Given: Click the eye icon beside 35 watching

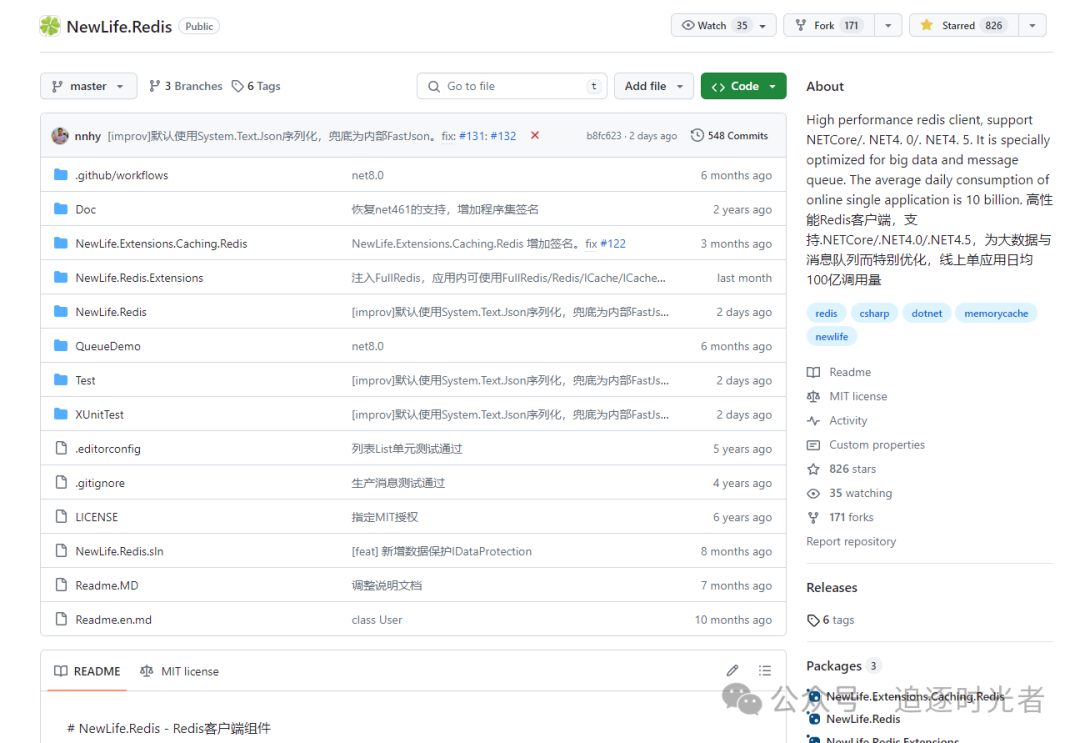Looking at the screenshot, I should (813, 493).
